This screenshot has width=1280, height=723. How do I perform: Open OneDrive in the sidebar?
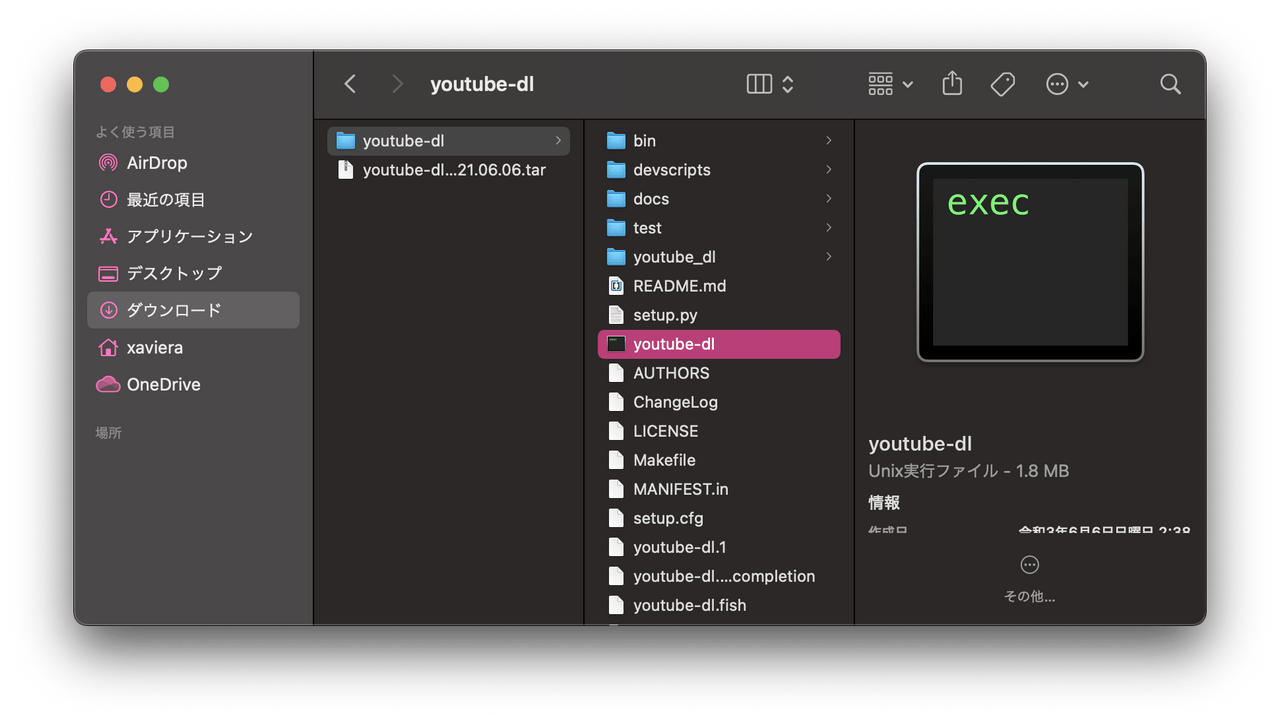point(193,384)
